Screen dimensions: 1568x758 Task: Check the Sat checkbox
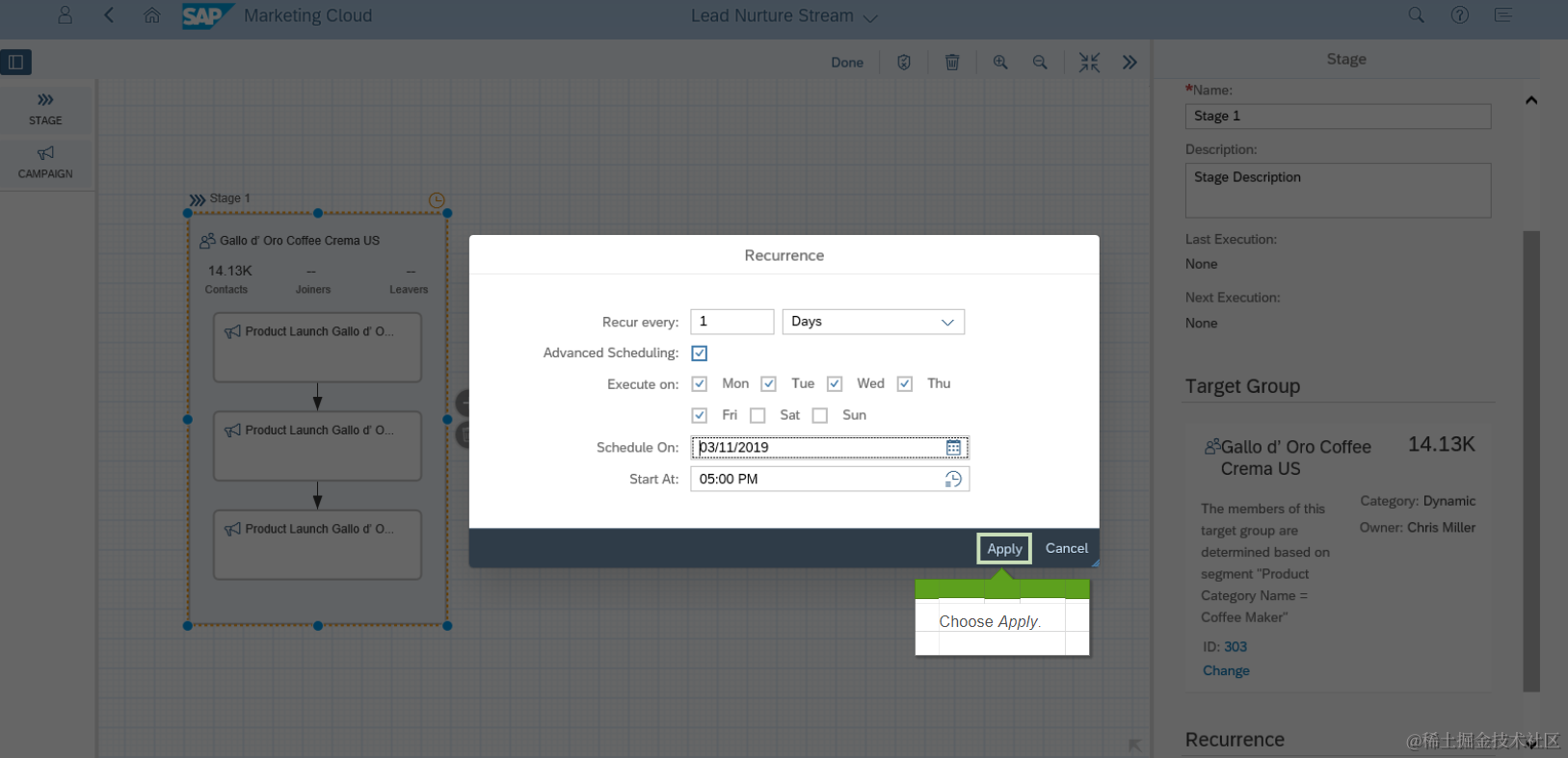pyautogui.click(x=757, y=415)
